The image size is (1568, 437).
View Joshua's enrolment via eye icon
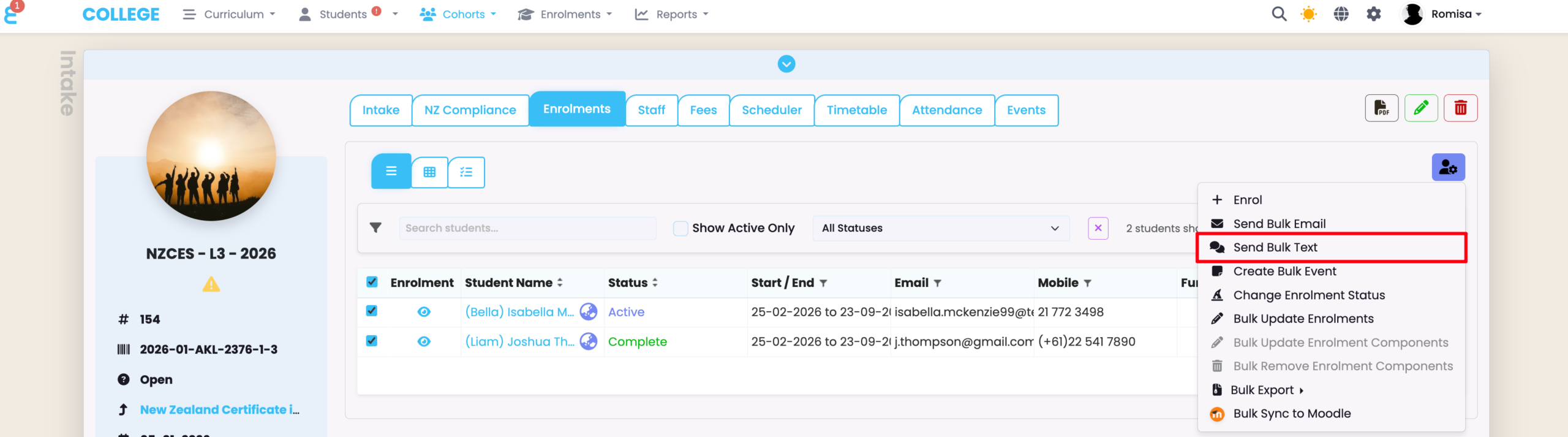pyautogui.click(x=423, y=341)
